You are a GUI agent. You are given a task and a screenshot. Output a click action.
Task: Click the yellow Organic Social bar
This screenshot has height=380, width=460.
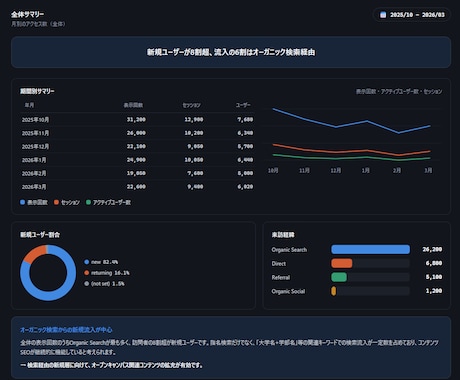(334, 291)
